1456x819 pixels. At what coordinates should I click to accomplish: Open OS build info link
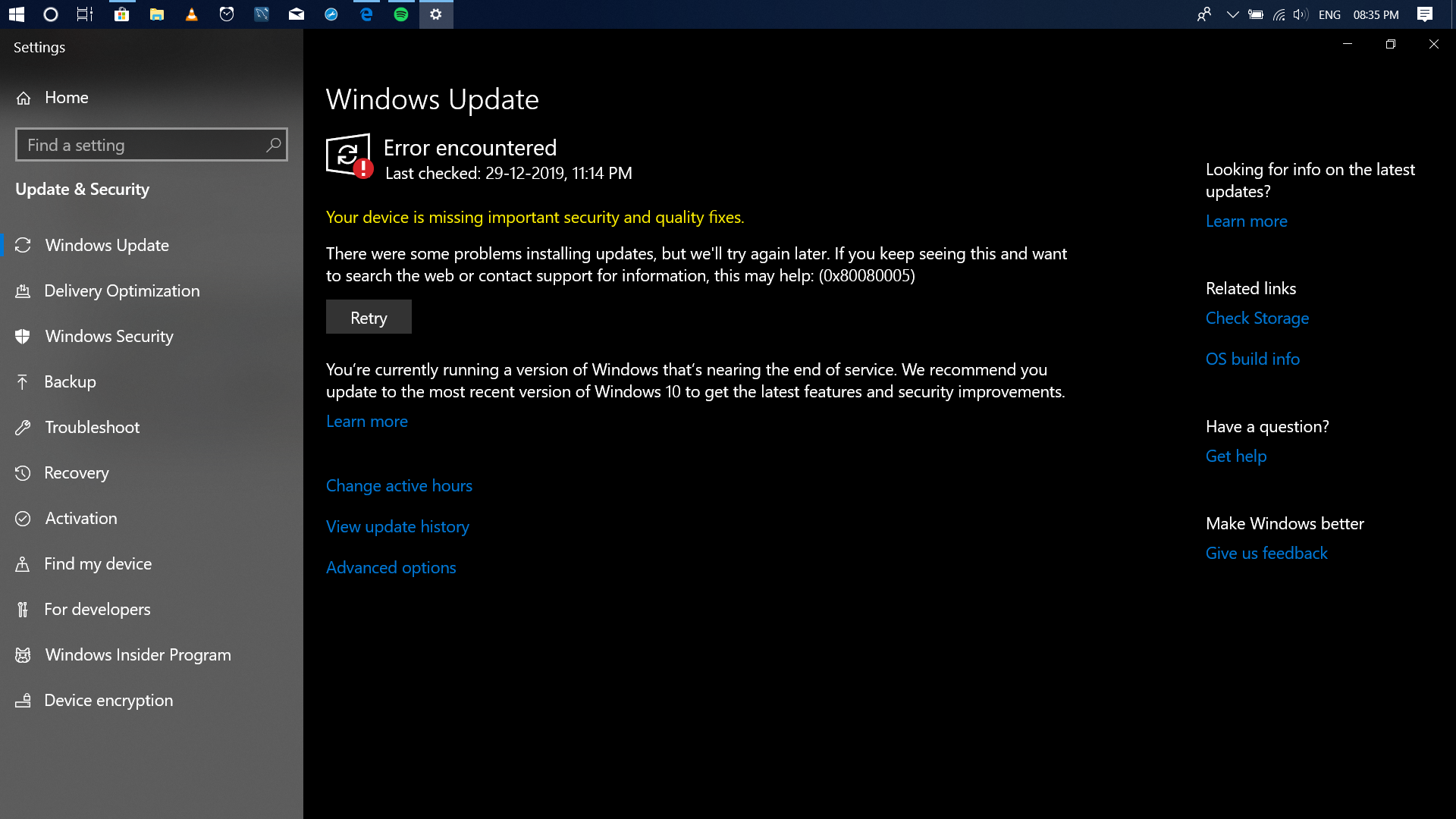[x=1253, y=359]
